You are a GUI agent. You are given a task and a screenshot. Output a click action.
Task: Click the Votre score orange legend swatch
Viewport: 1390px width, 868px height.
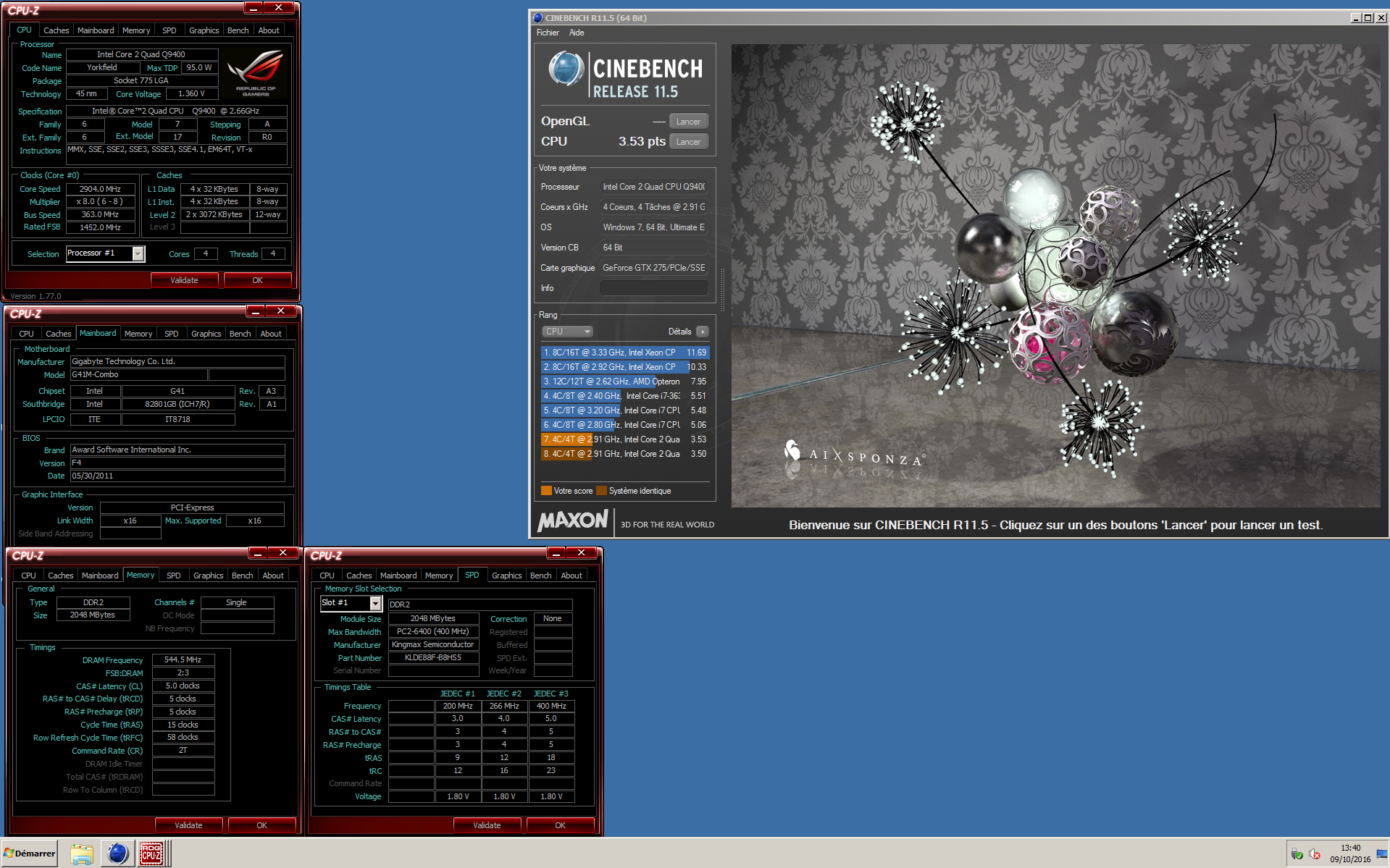point(546,491)
